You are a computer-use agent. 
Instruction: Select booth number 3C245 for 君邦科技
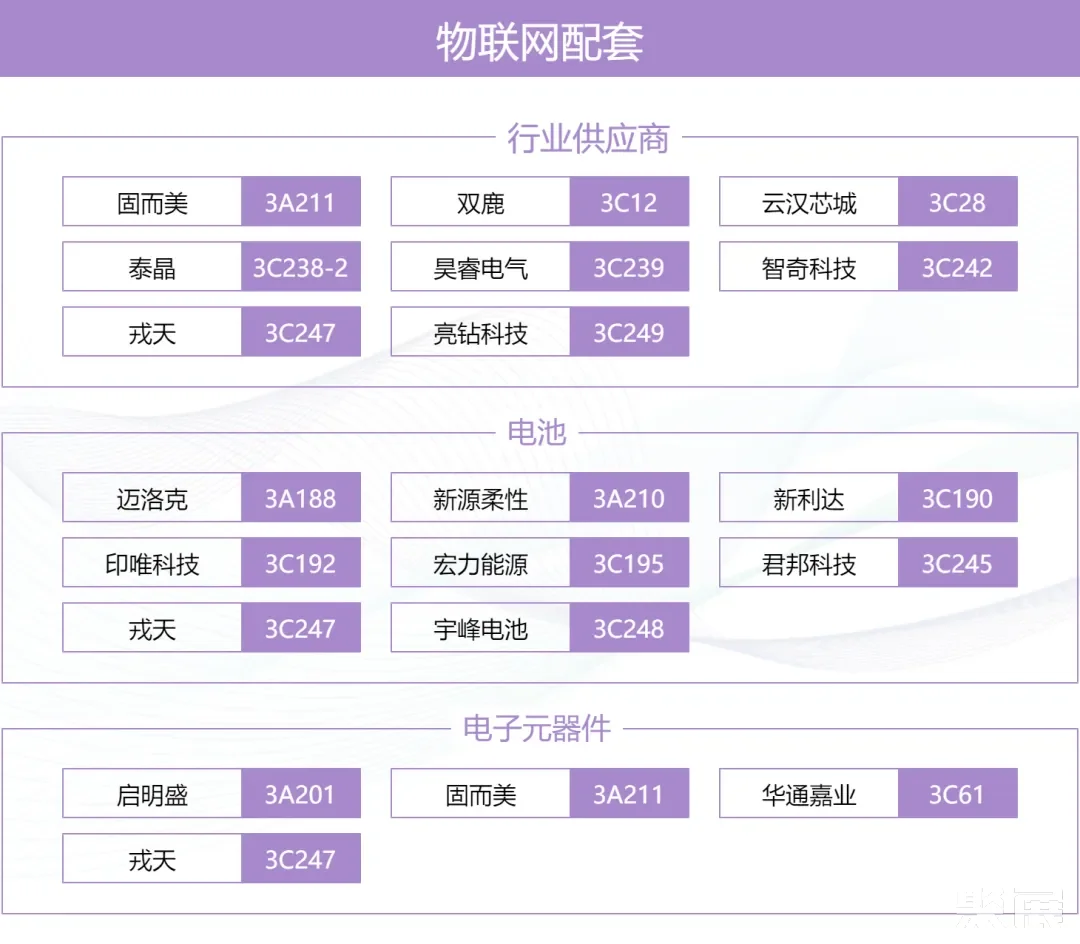(958, 562)
